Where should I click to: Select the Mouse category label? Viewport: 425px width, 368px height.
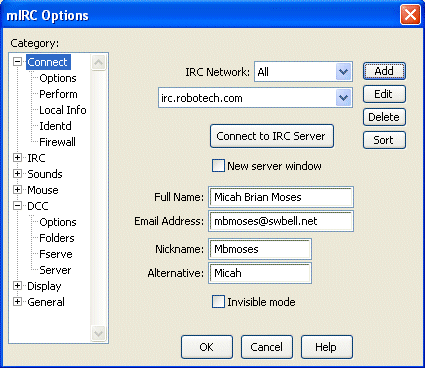[x=43, y=190]
